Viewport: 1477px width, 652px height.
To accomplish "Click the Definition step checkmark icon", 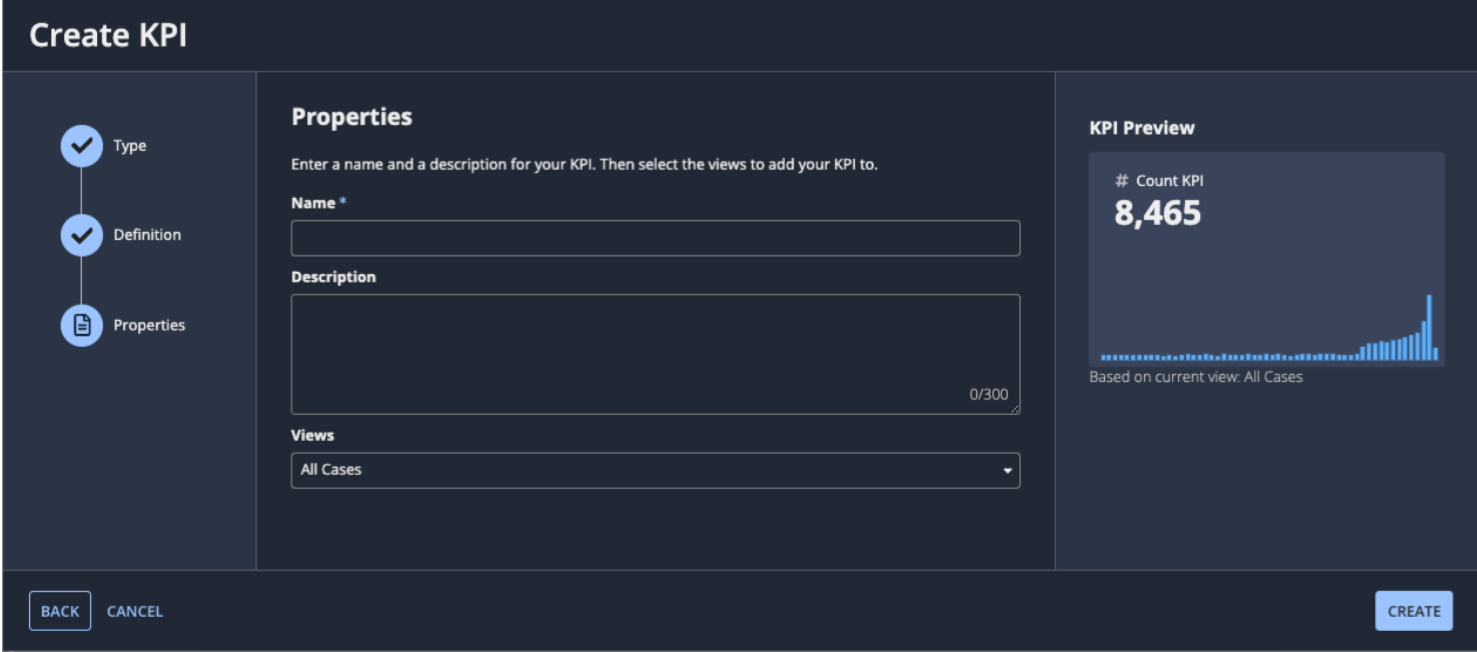I will pyautogui.click(x=81, y=235).
